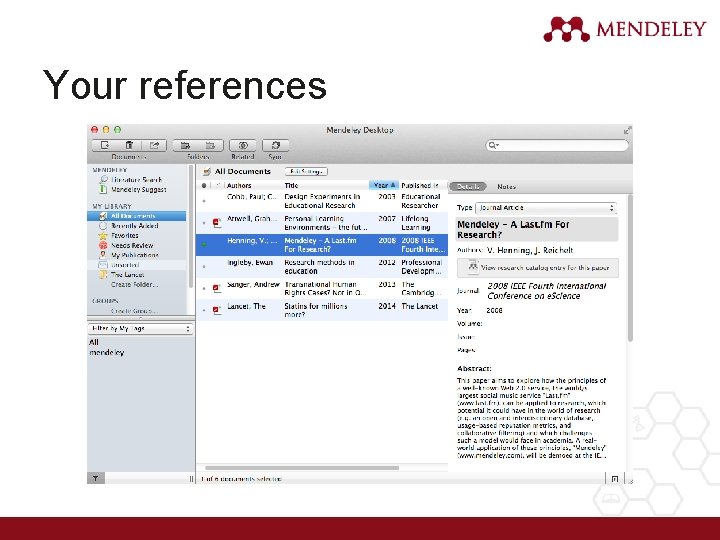
Task: Switch to the Details tab
Action: pyautogui.click(x=468, y=186)
